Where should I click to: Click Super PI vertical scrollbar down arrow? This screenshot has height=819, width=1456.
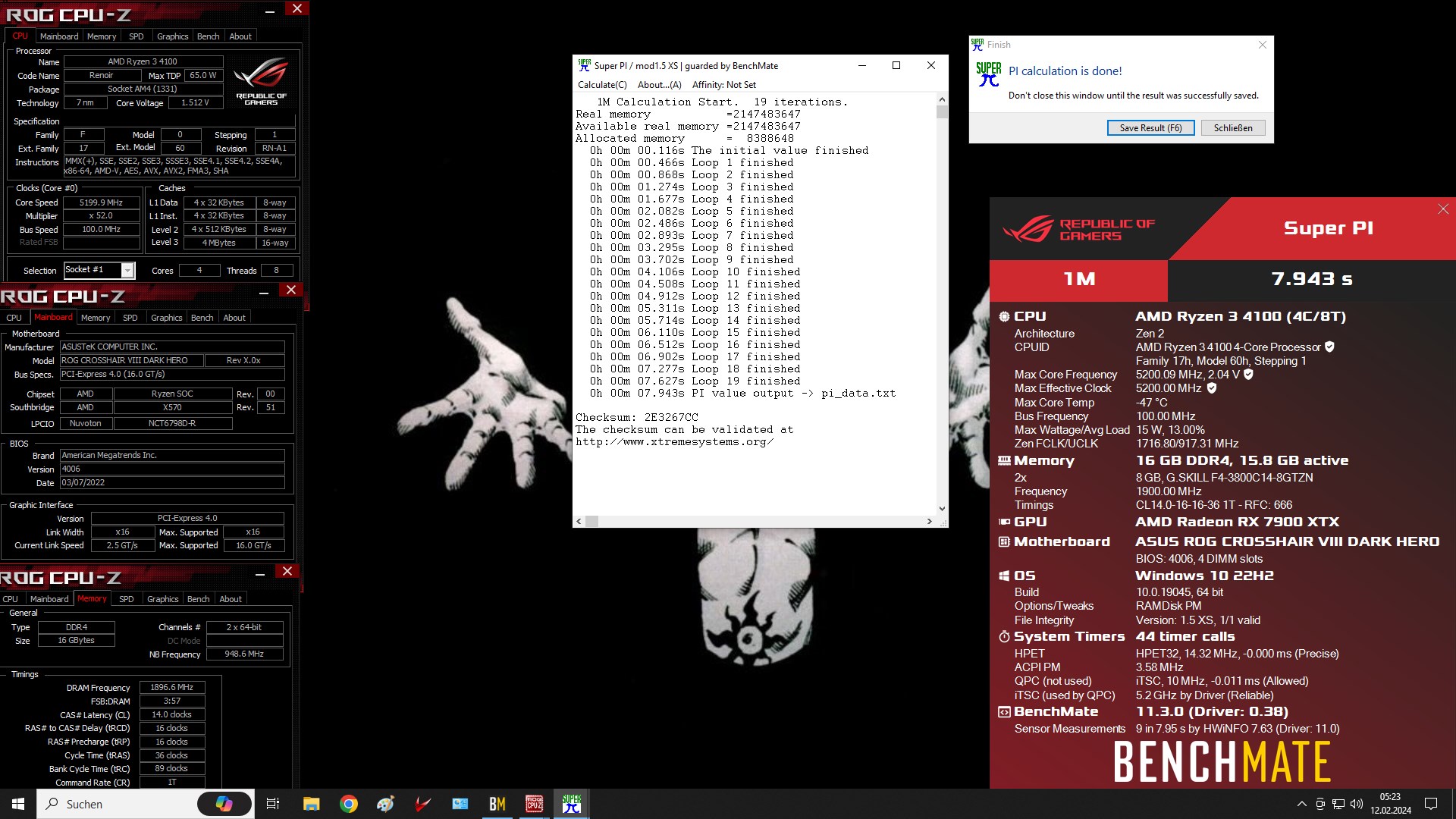coord(942,509)
